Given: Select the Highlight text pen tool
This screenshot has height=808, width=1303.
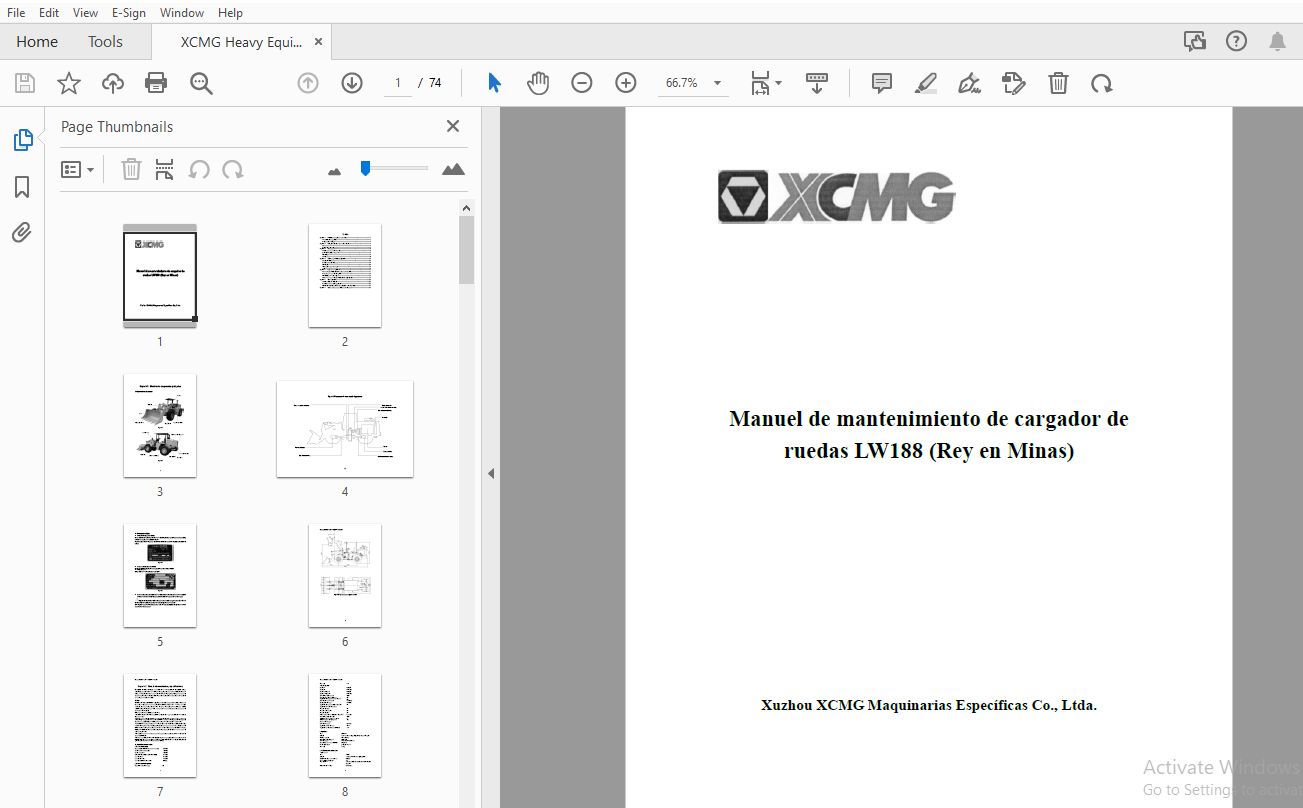Looking at the screenshot, I should click(926, 83).
